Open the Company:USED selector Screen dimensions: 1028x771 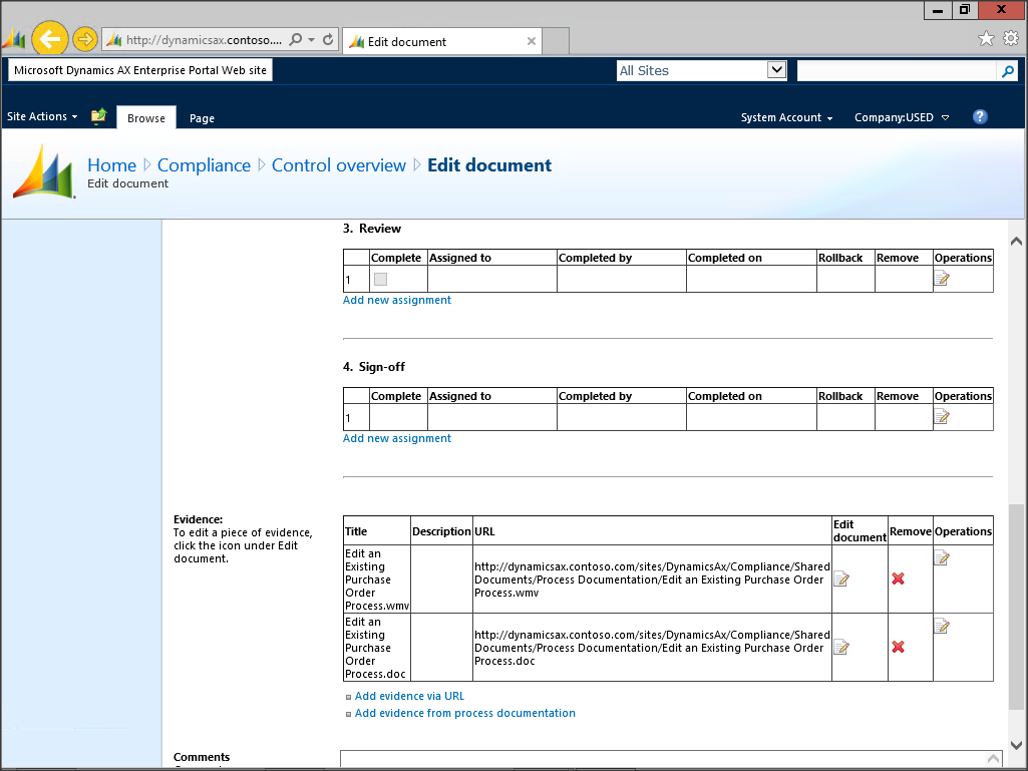click(901, 118)
